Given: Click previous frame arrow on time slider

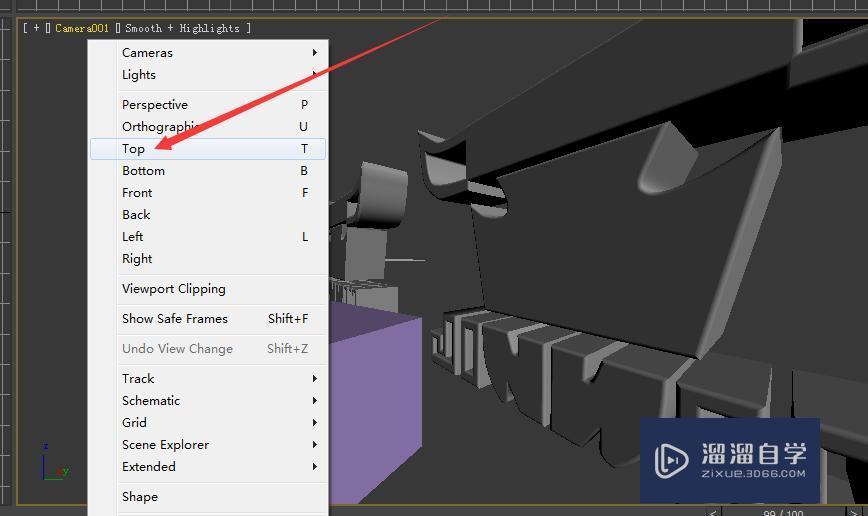Looking at the screenshot, I should 713,512.
